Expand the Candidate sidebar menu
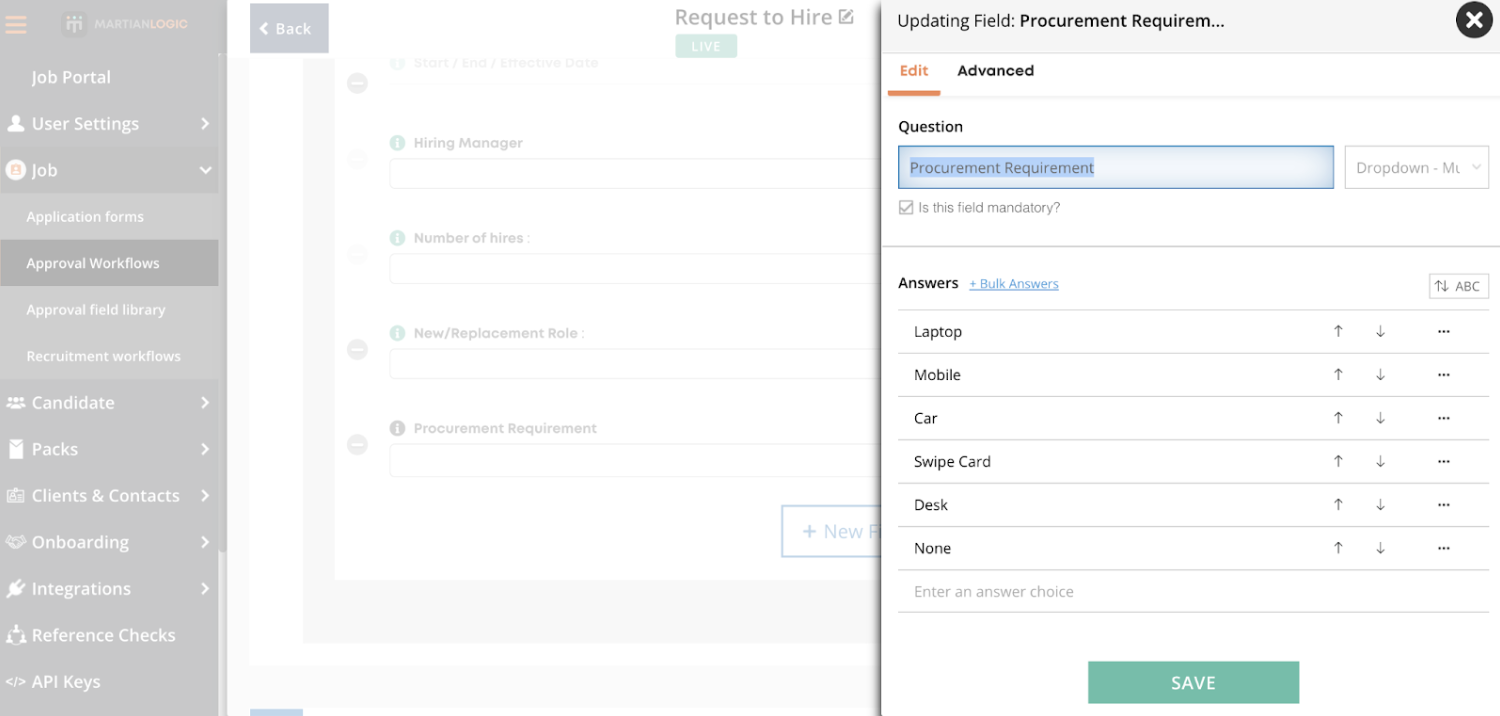 (x=108, y=403)
